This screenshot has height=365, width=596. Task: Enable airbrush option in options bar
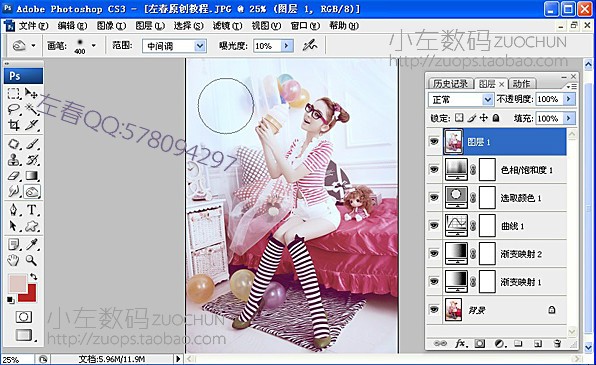[310, 46]
